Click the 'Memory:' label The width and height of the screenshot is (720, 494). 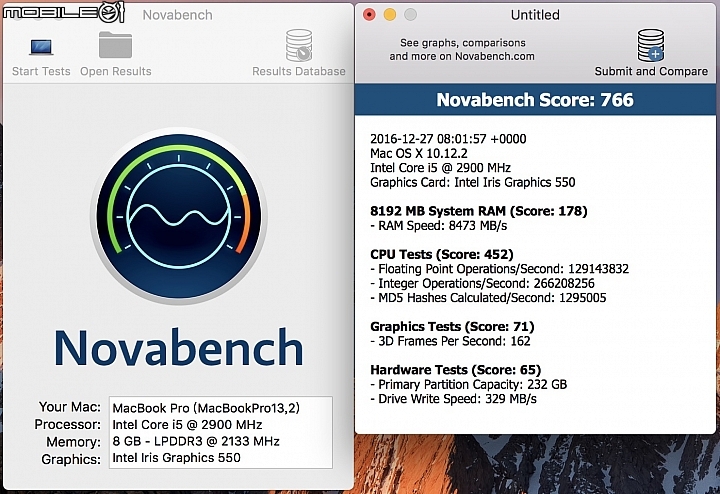tap(73, 442)
